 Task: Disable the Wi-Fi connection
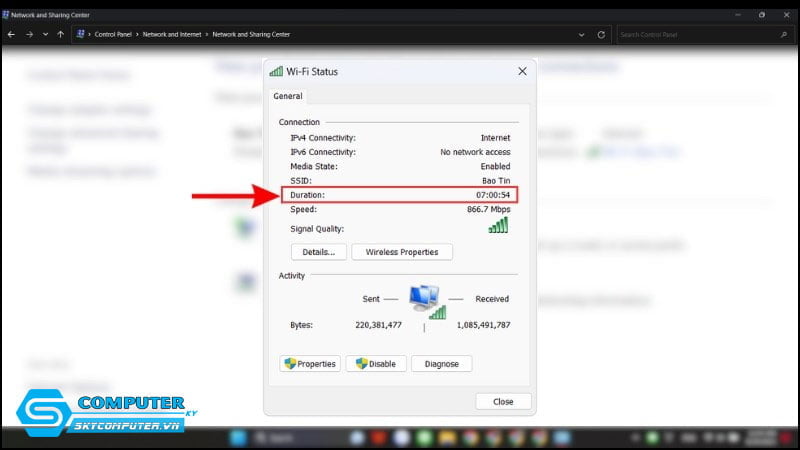click(376, 364)
